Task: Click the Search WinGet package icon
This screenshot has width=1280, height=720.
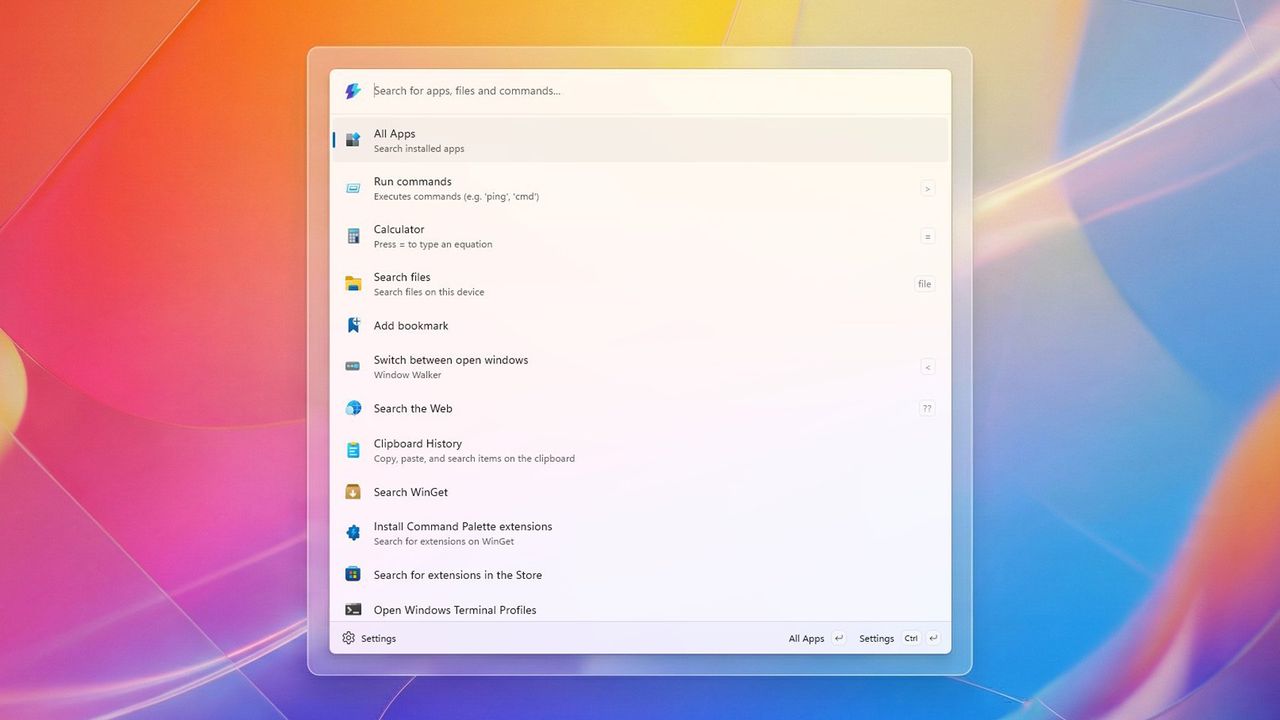Action: [352, 491]
